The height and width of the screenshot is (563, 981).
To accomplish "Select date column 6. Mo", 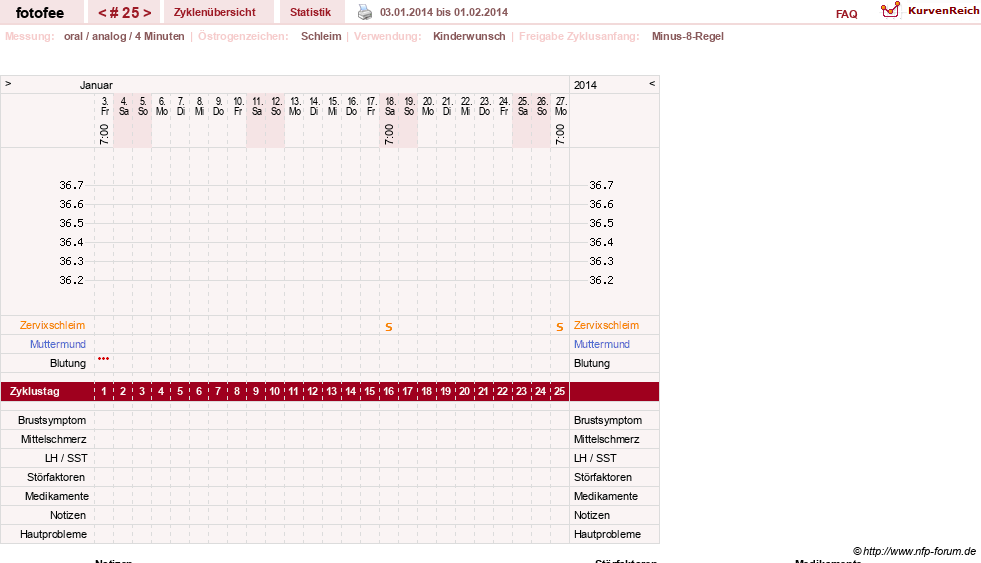I will pos(161,106).
